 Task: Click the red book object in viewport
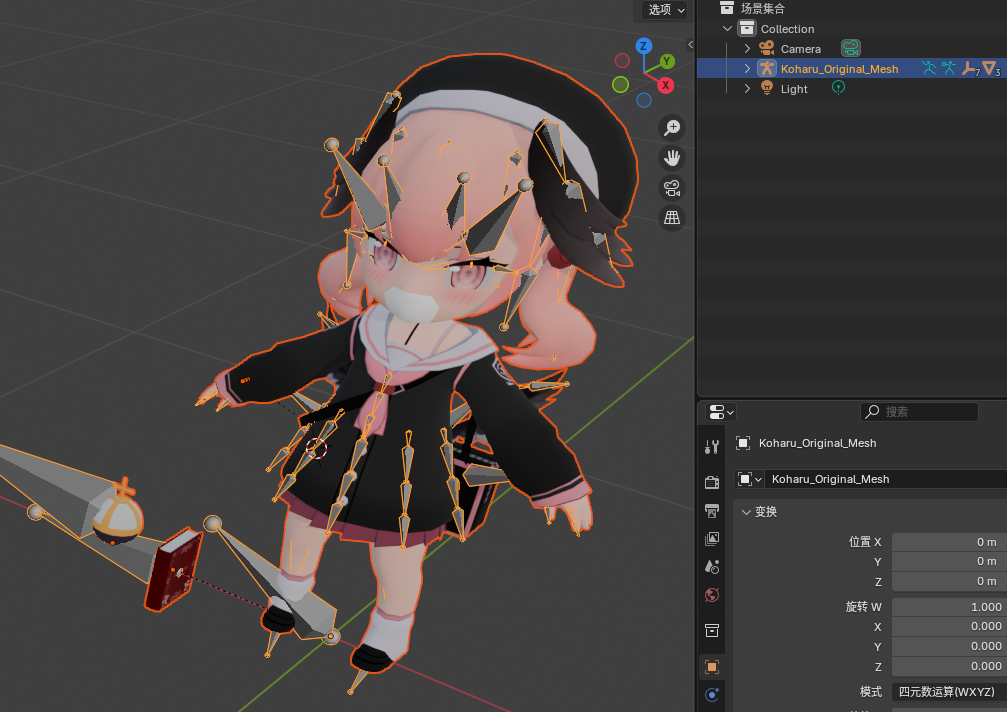172,570
